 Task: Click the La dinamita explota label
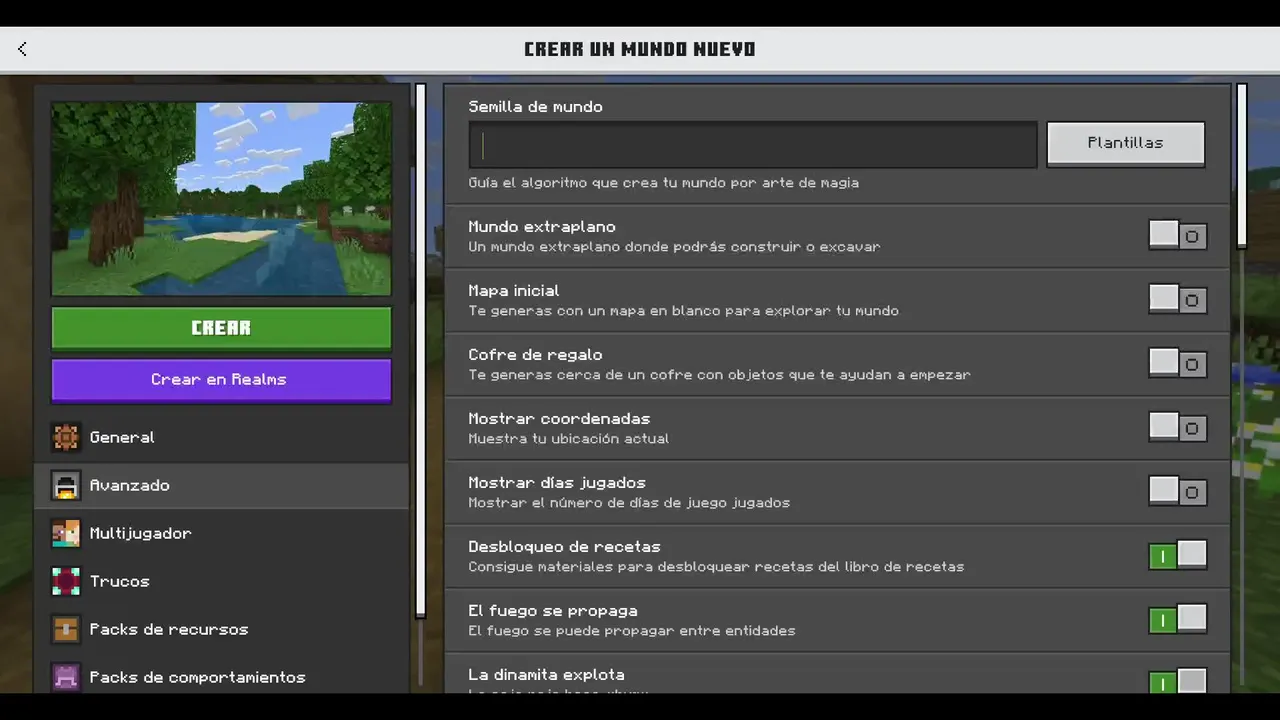546,675
